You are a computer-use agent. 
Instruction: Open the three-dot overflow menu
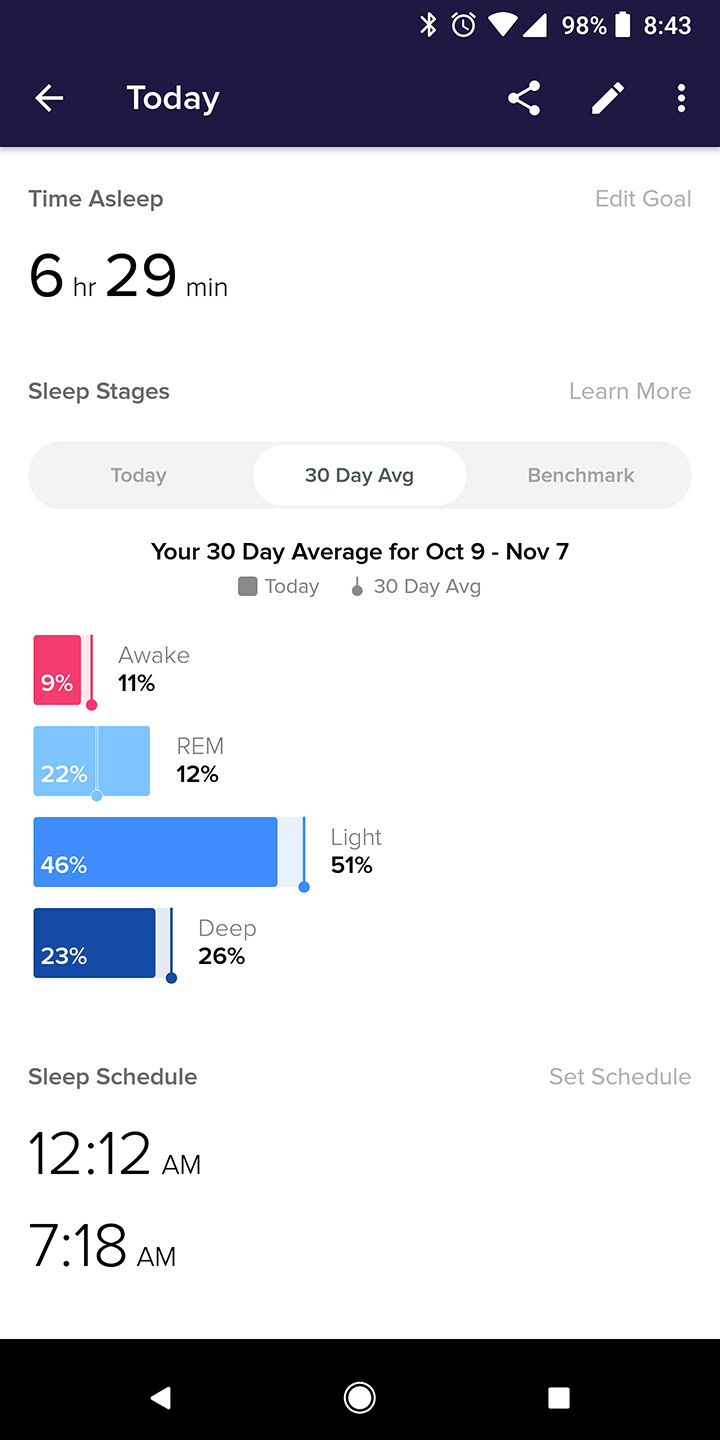[x=681, y=98]
